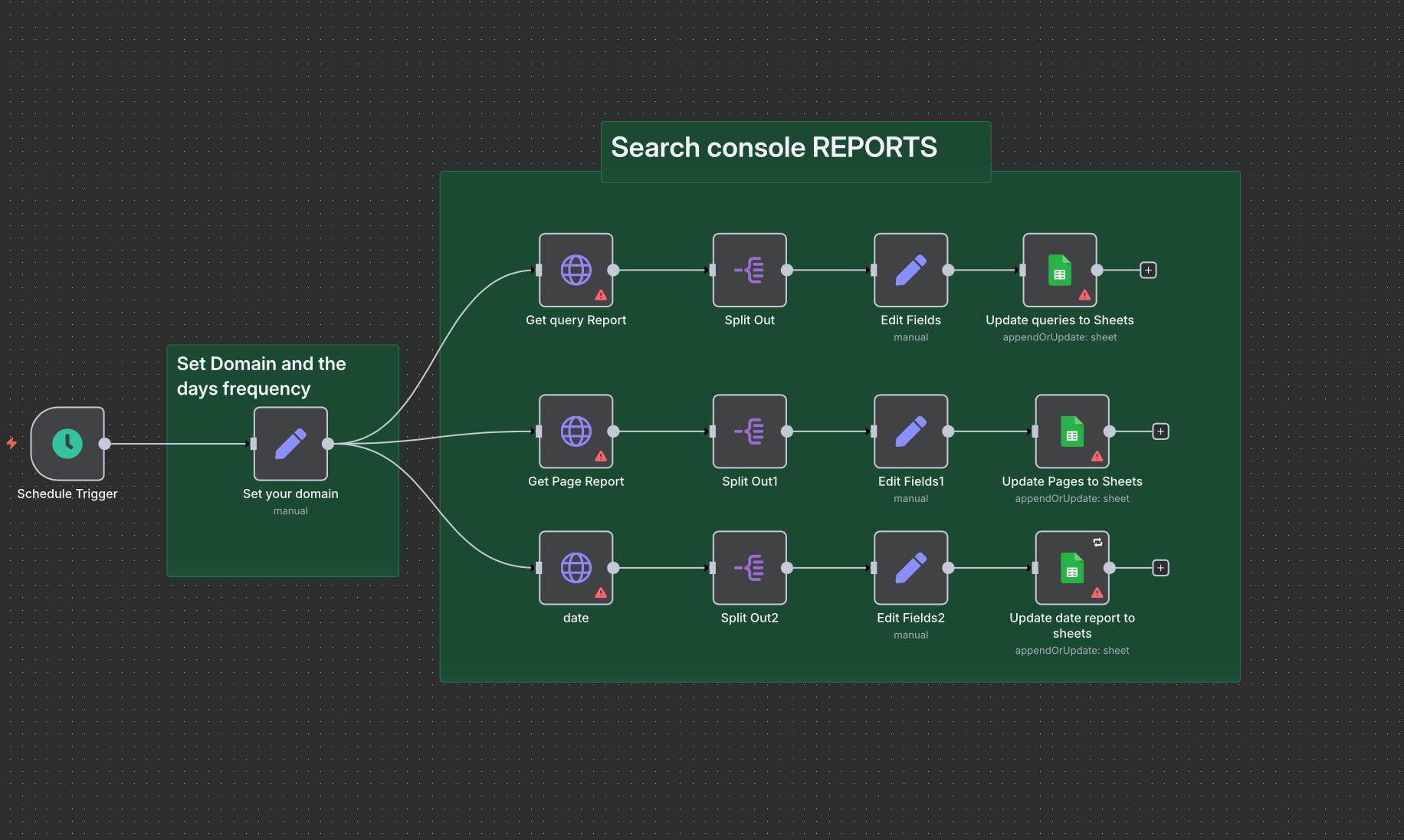Image resolution: width=1404 pixels, height=840 pixels.
Task: Open the Set your domain node
Action: (x=290, y=444)
